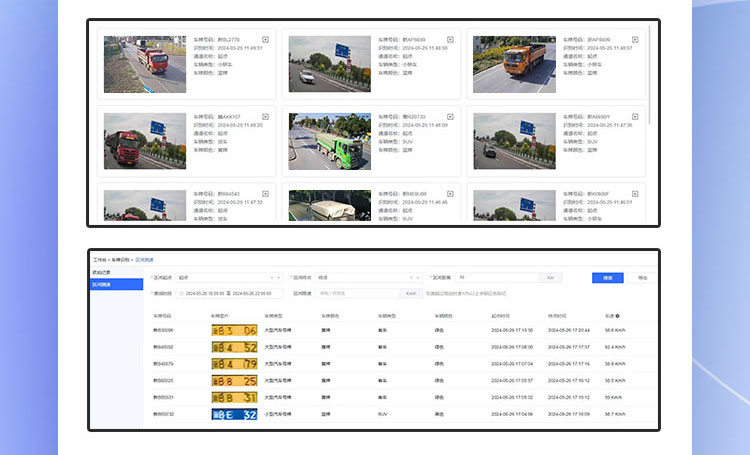Open the yellow plate image ending in 06

pos(234,329)
